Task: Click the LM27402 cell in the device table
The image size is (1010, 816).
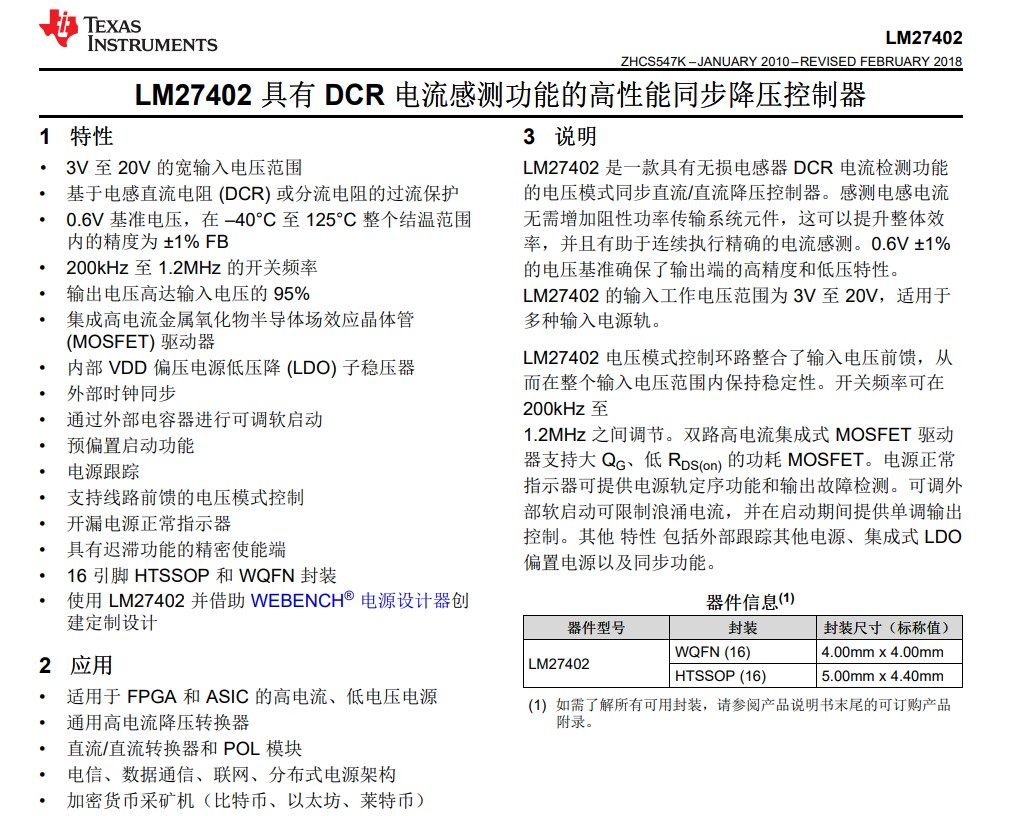Action: click(x=596, y=663)
